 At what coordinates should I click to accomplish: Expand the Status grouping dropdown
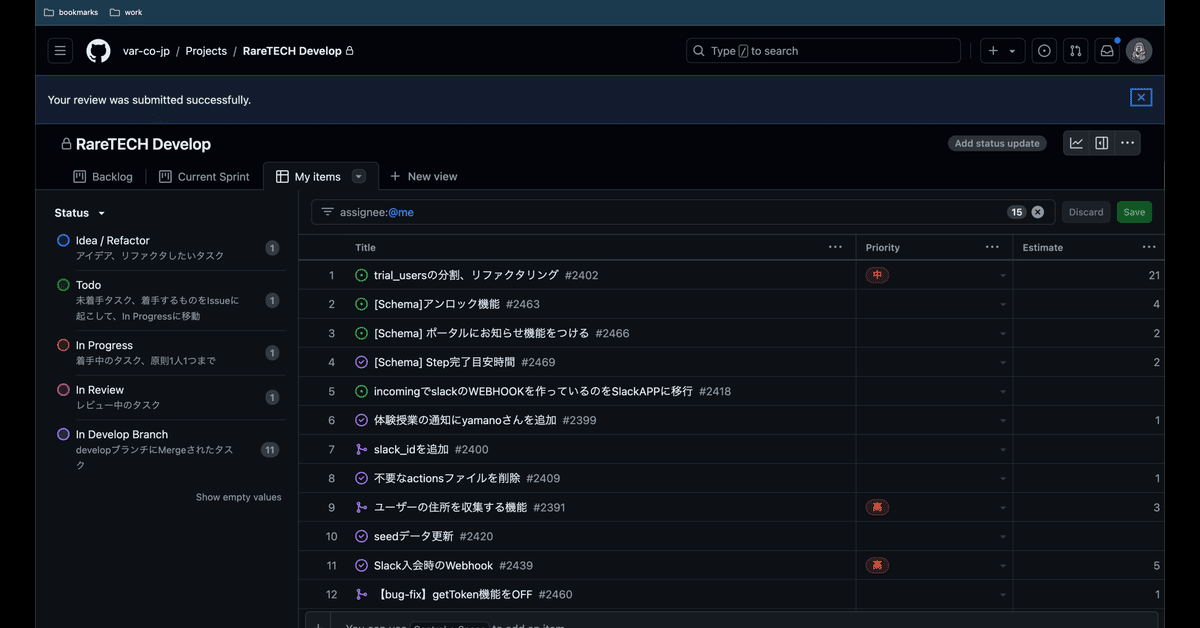point(80,213)
